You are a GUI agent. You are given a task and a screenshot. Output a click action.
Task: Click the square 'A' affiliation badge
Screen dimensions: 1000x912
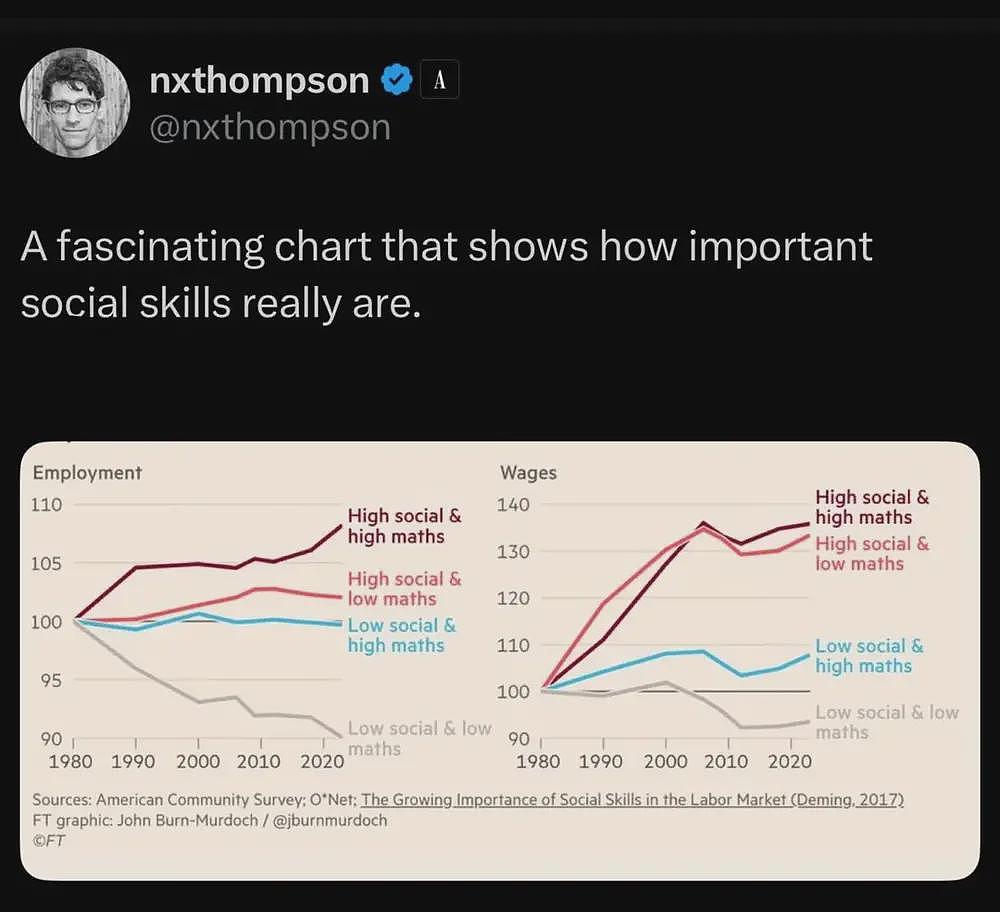point(439,80)
